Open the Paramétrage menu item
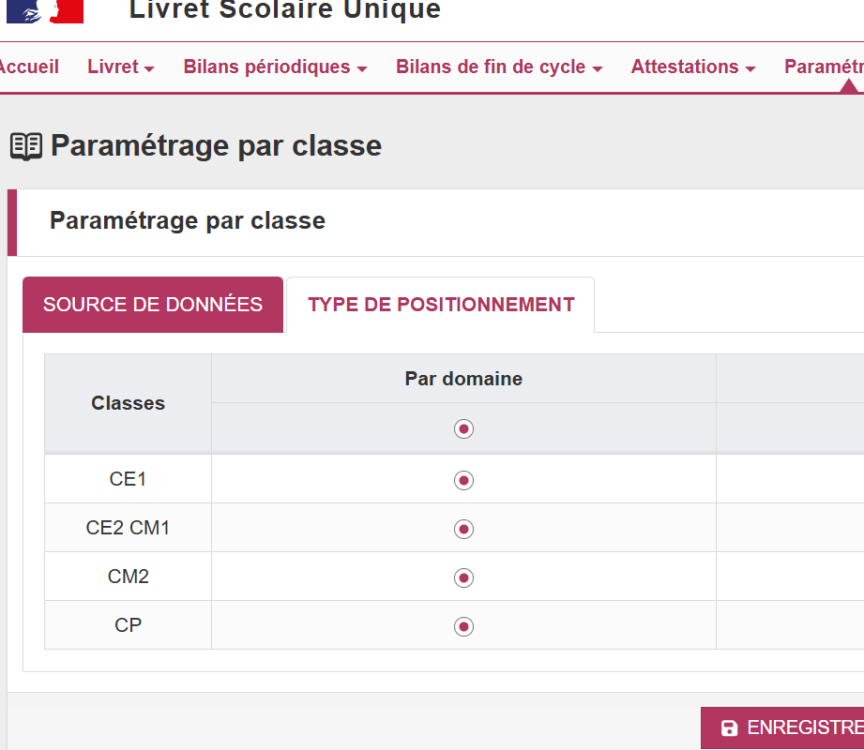 coord(824,67)
